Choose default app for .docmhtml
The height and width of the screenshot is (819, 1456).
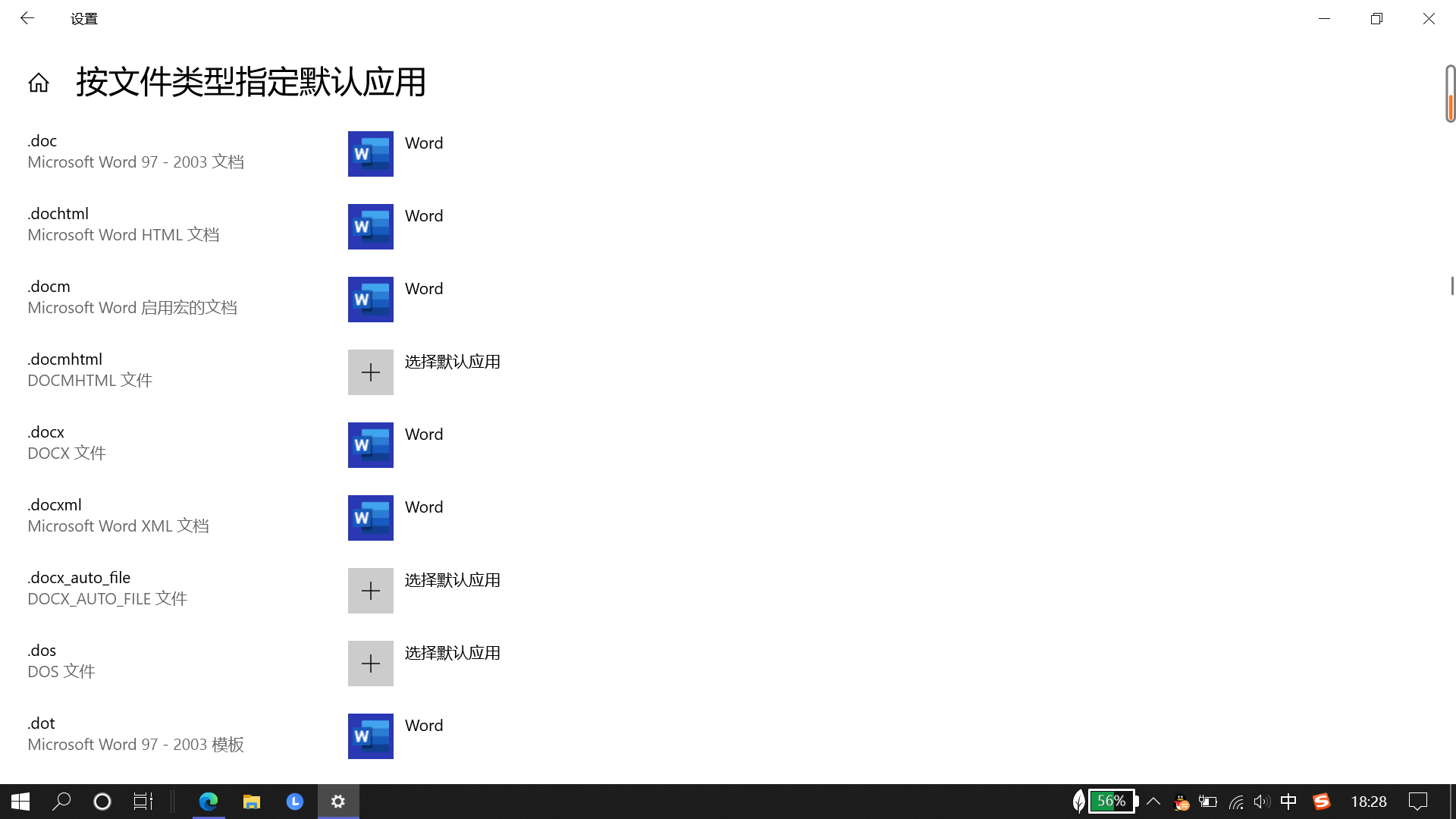pyautogui.click(x=453, y=362)
